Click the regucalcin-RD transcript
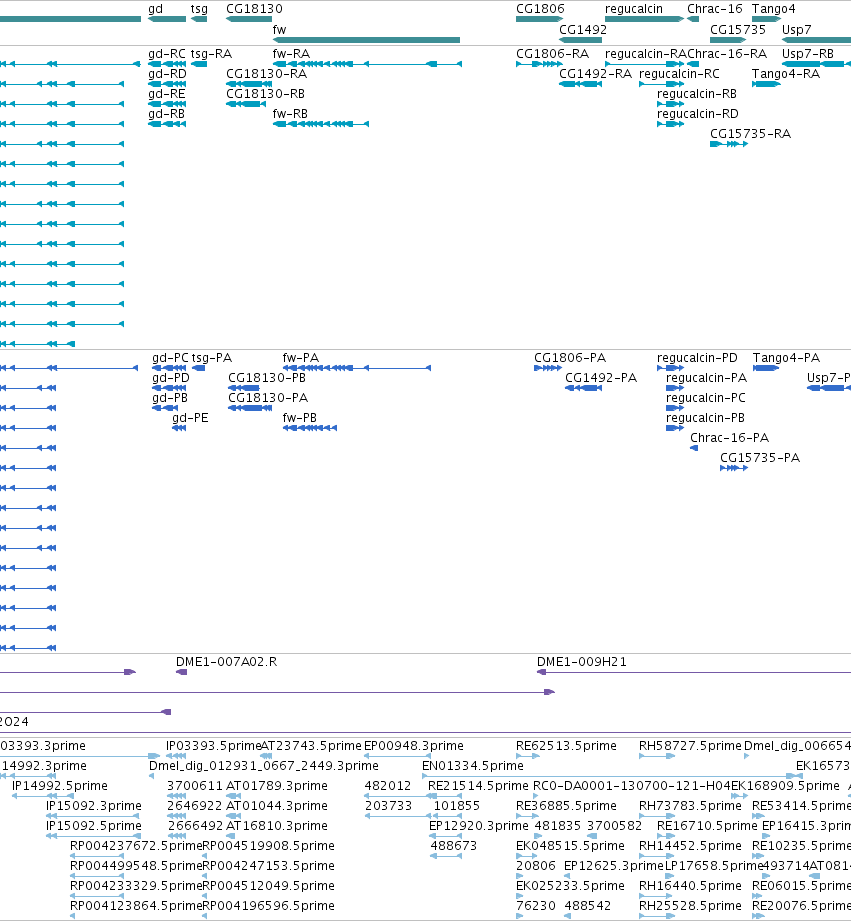This screenshot has height=921, width=851. coord(671,124)
